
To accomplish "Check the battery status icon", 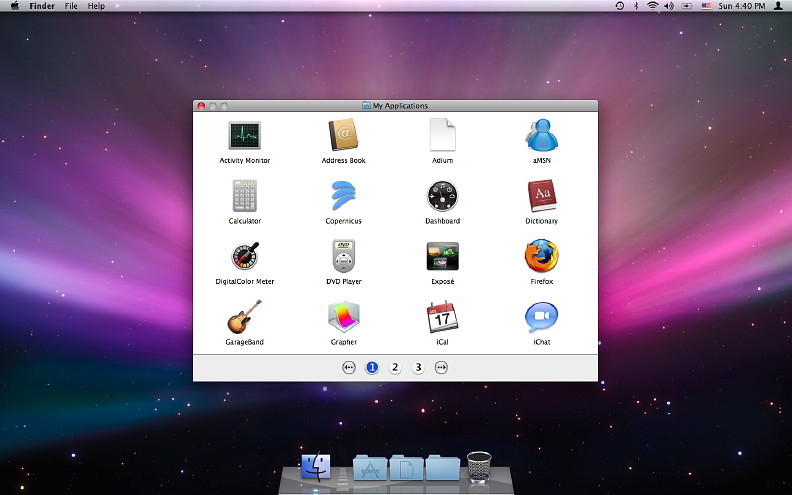I will click(x=687, y=6).
